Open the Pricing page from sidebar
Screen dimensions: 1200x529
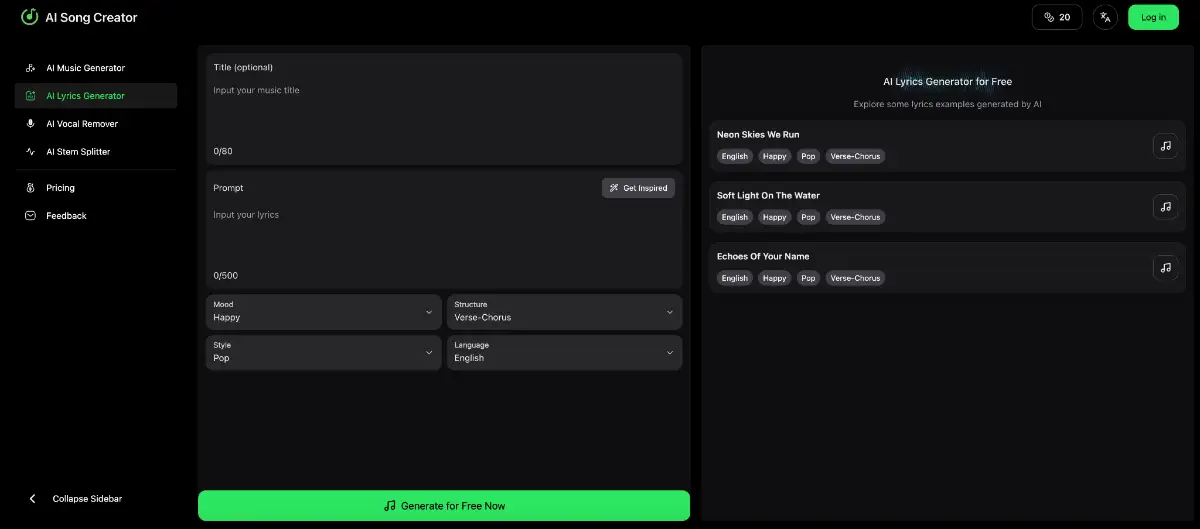click(x=60, y=188)
